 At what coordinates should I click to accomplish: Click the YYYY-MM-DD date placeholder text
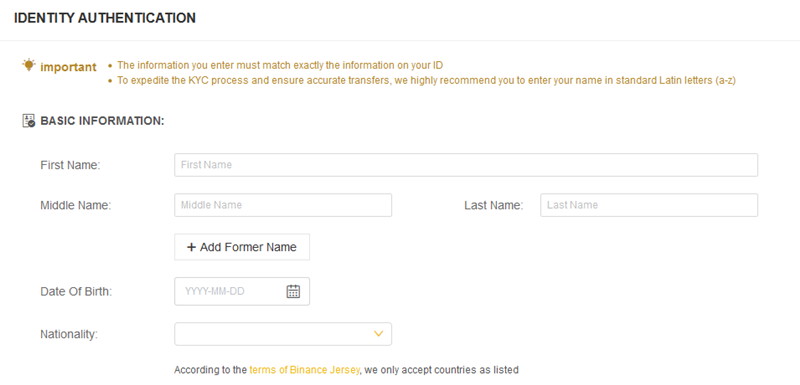click(x=215, y=292)
